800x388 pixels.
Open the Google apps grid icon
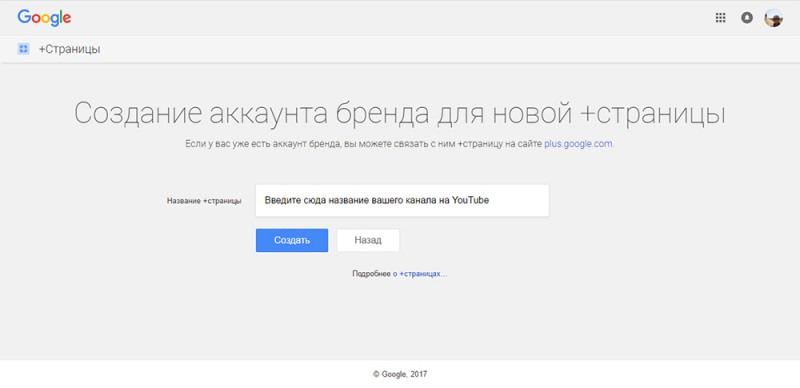point(720,18)
